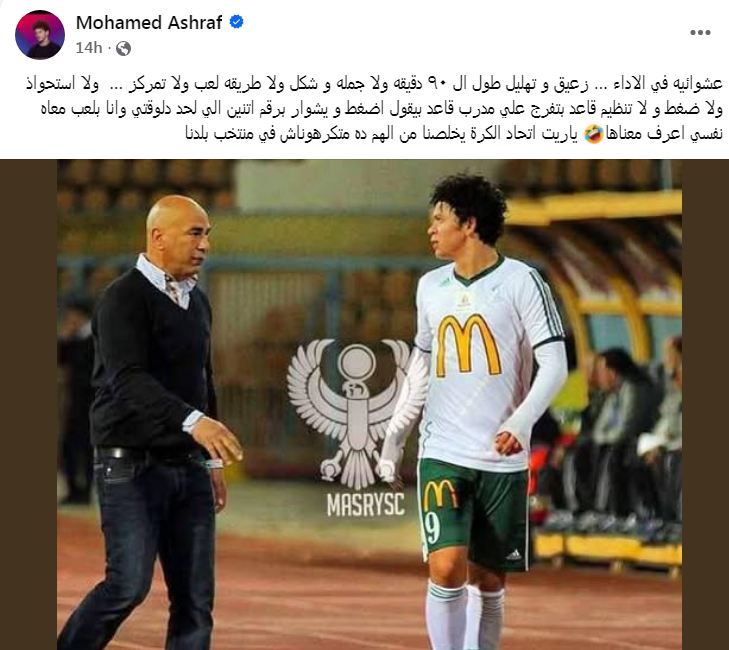
Task: Click the MASRYSC watermark text in photo
Action: (365, 504)
